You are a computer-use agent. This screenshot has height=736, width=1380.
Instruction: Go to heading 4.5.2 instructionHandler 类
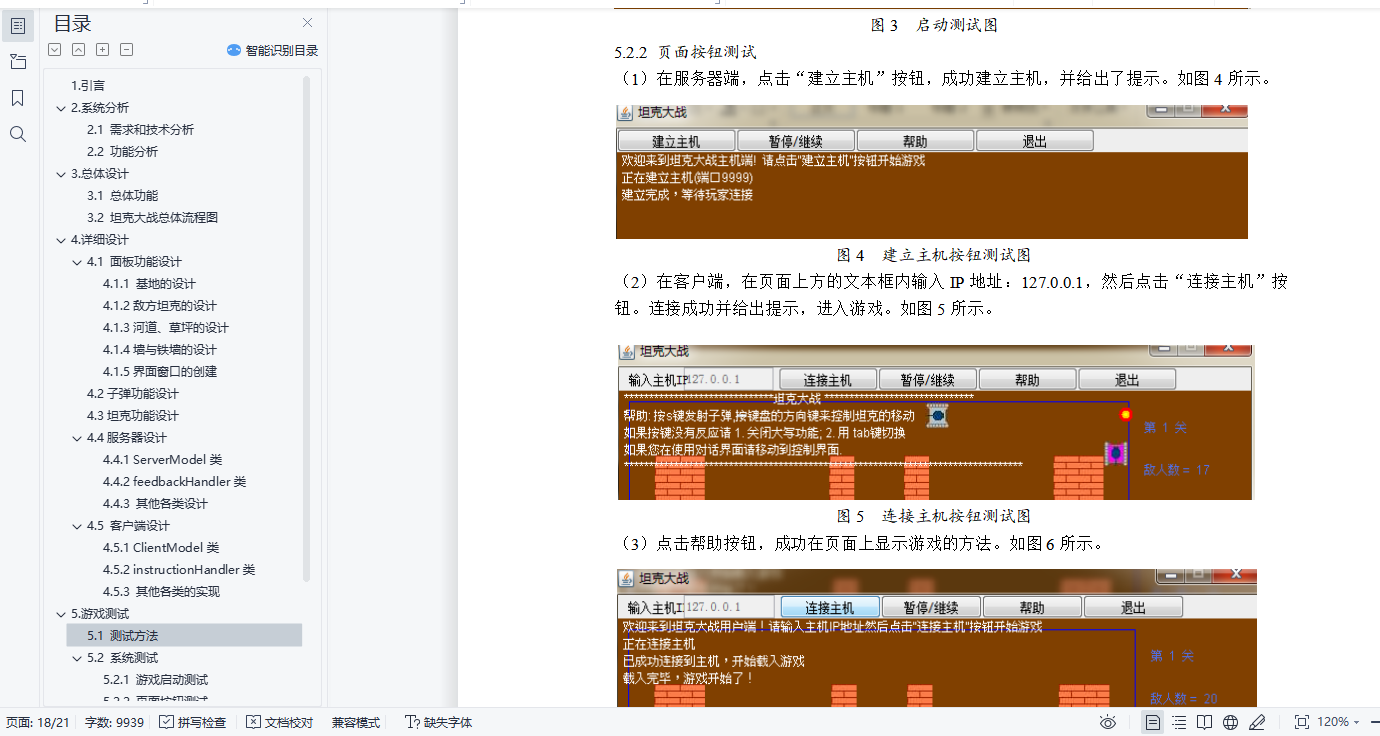coord(178,570)
